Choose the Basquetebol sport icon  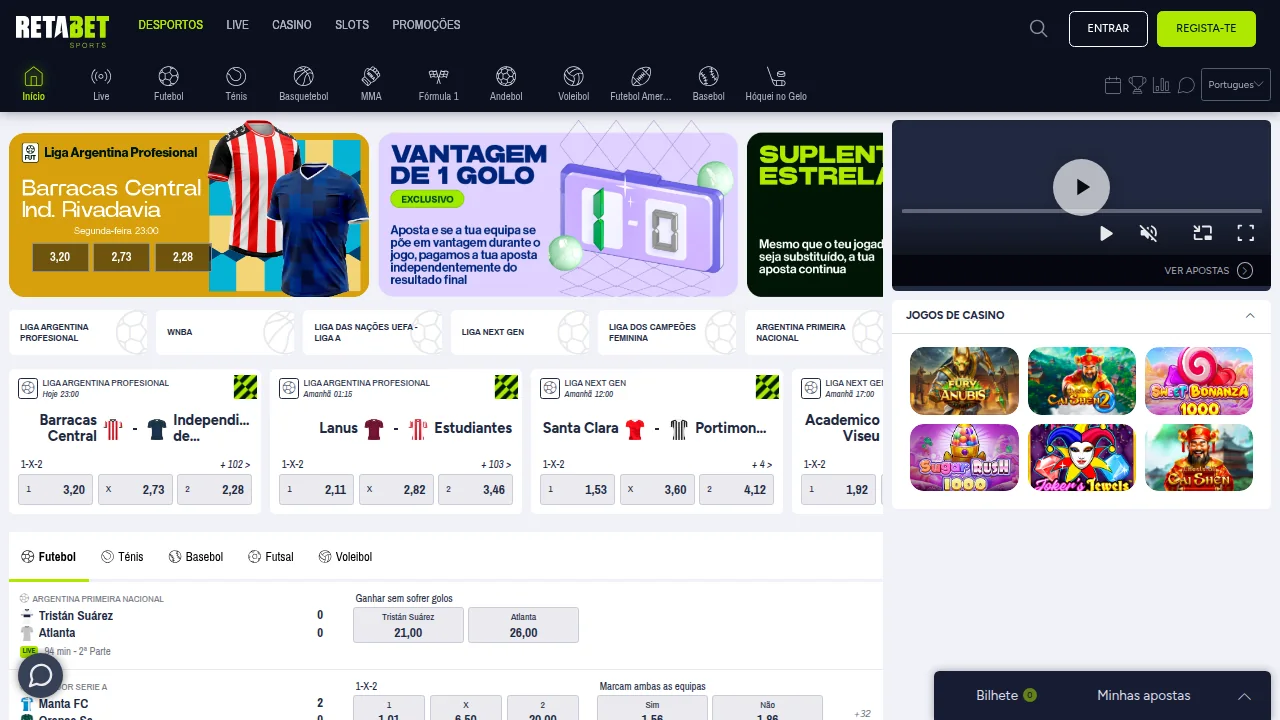point(304,76)
